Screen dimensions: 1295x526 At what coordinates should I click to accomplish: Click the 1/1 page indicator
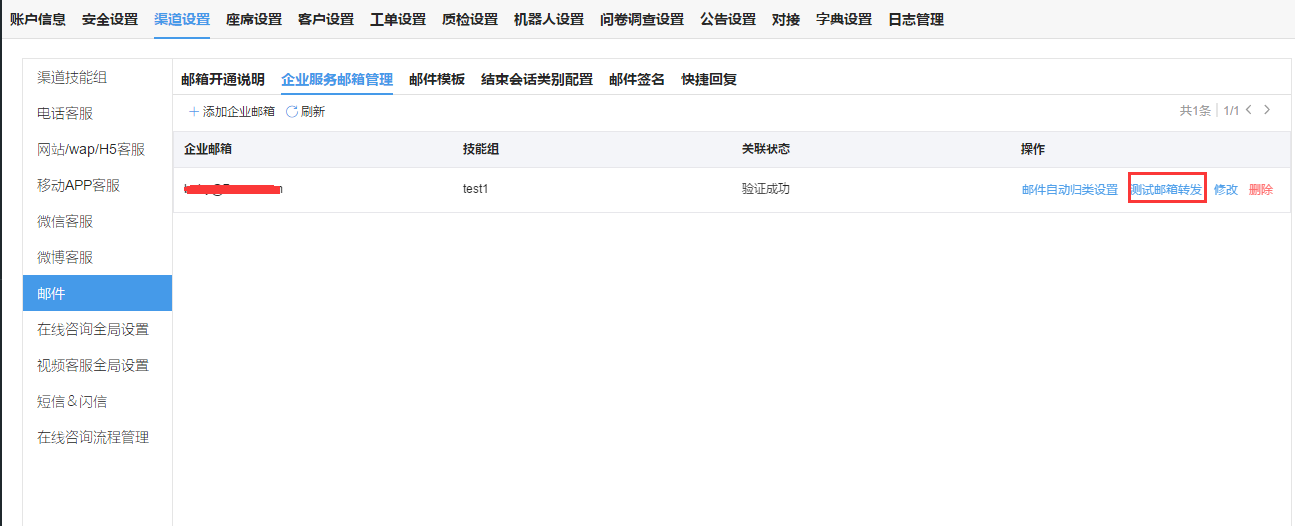pos(1231,111)
